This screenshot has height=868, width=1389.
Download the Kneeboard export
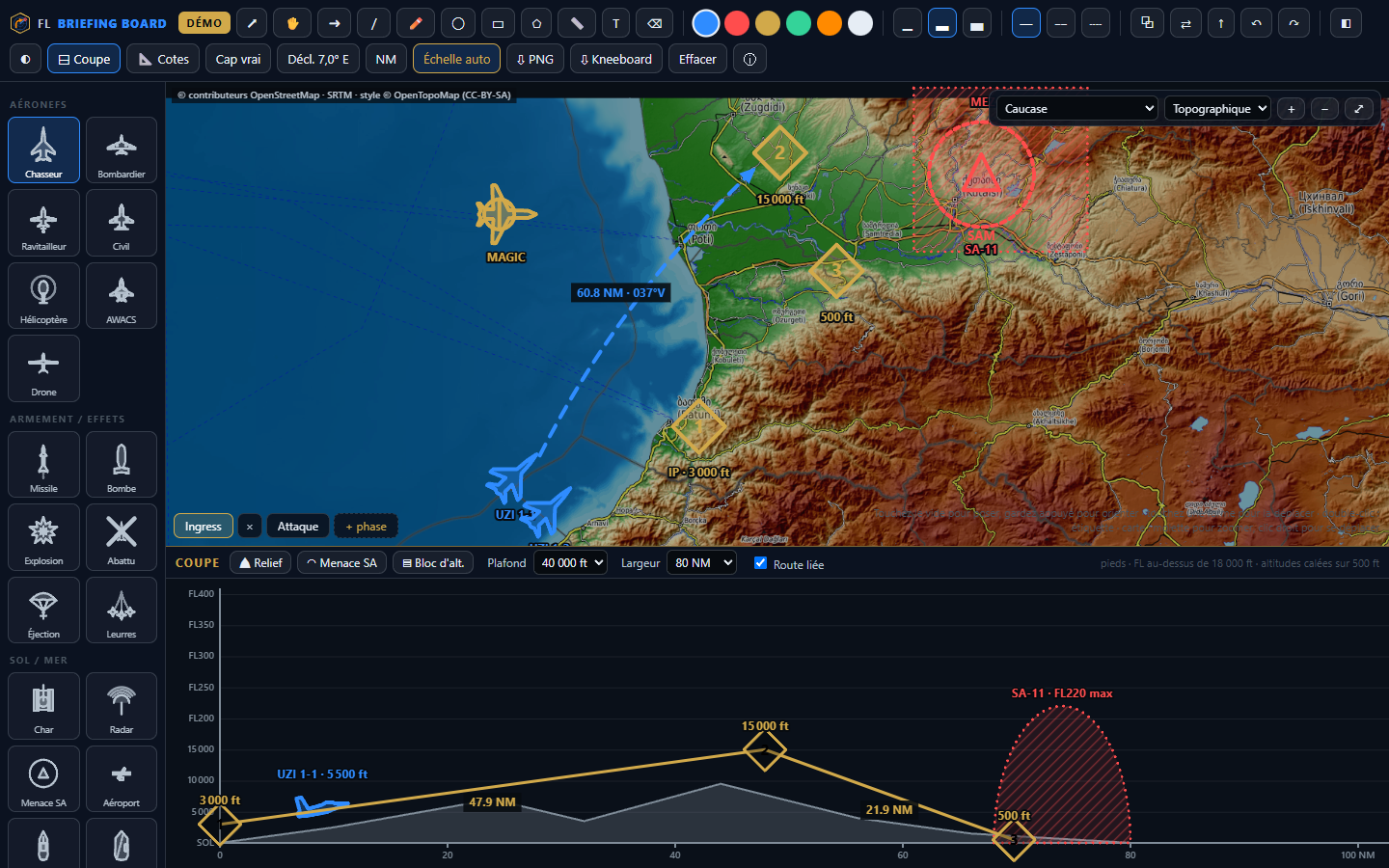[x=616, y=59]
